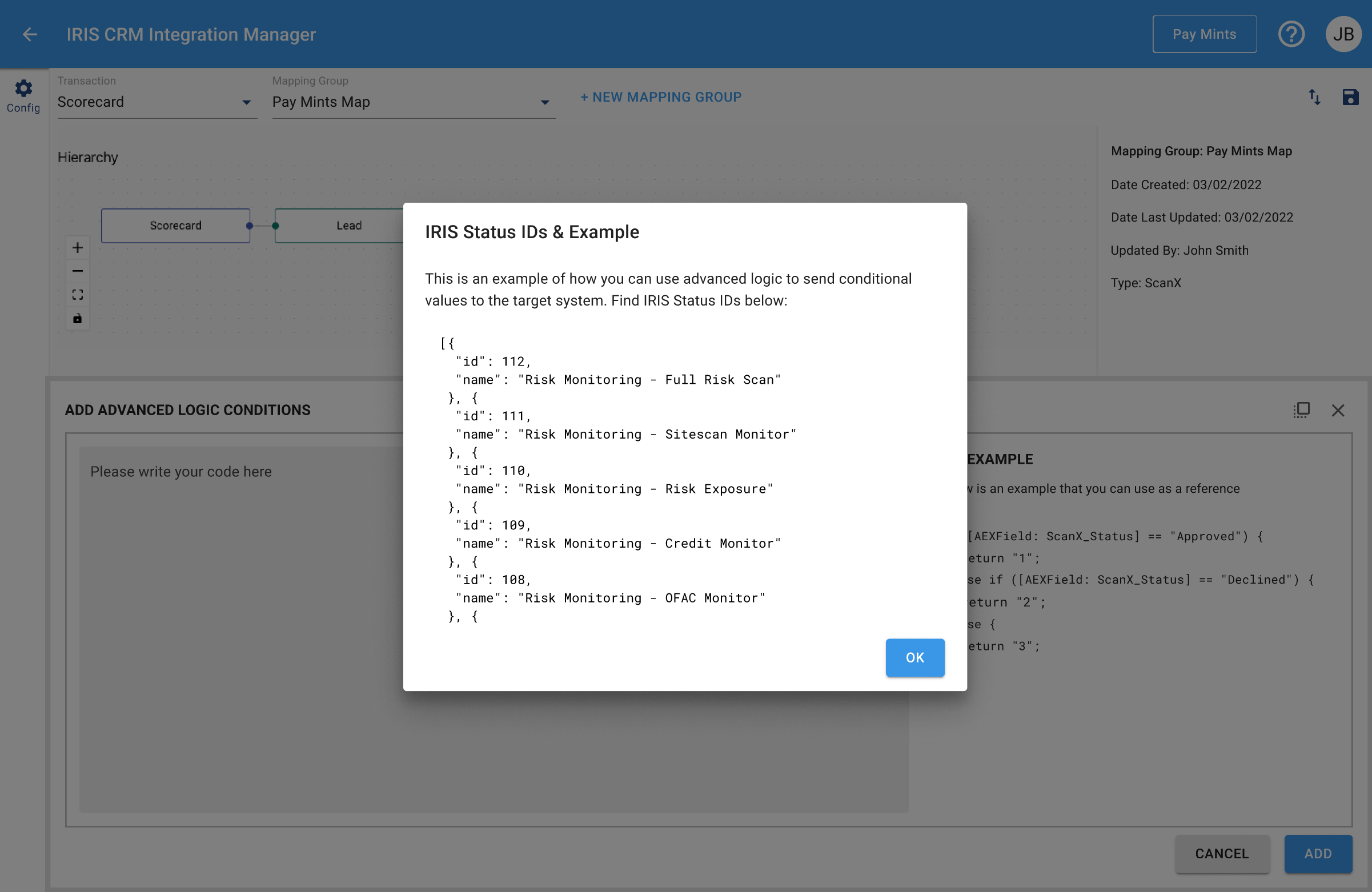Click the Date Last Updated: 03/02/2022 text
Screen dimensions: 1372x892
[x=1201, y=217]
